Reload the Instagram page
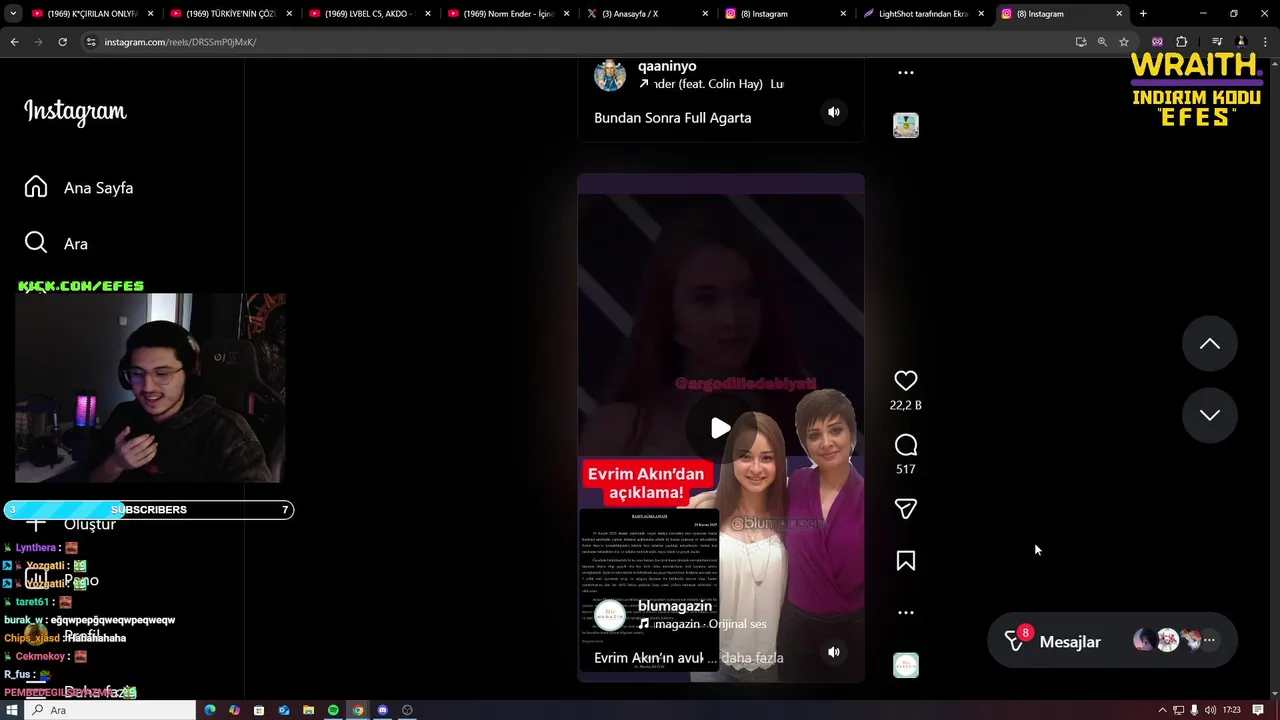This screenshot has width=1280, height=720. pos(62,42)
